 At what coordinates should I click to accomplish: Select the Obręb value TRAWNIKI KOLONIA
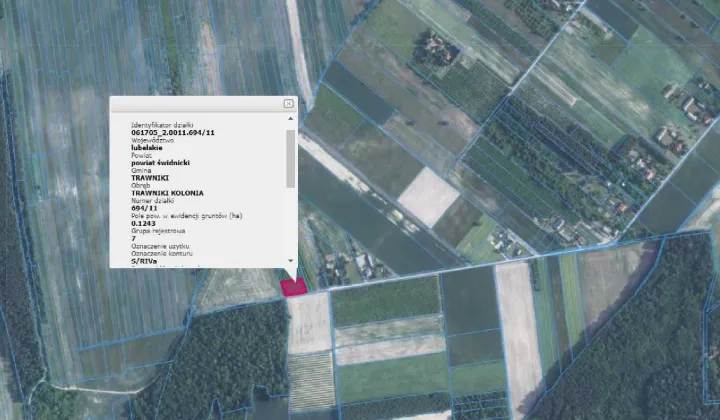pyautogui.click(x=167, y=193)
